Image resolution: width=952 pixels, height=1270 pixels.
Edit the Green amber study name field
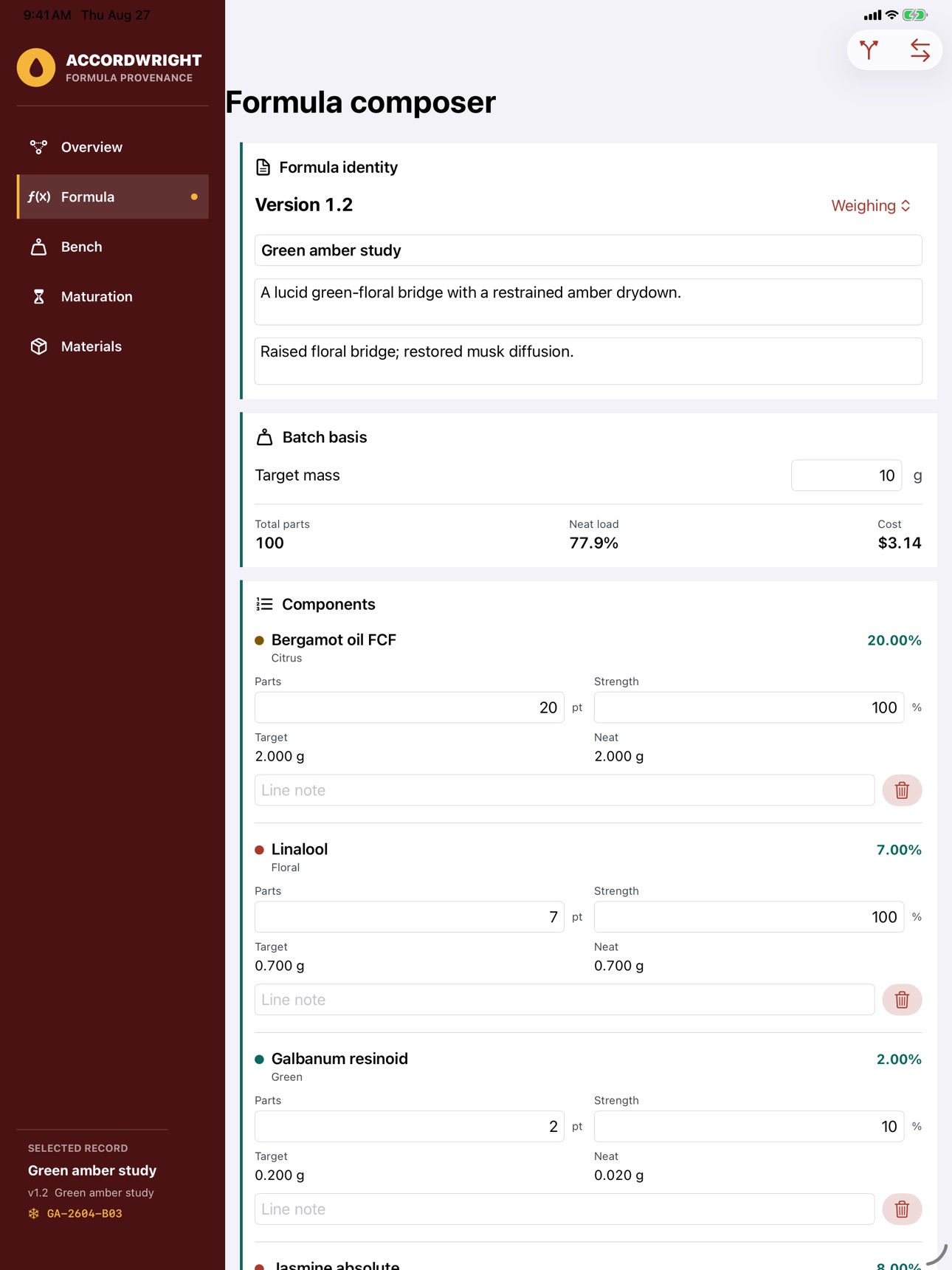588,250
